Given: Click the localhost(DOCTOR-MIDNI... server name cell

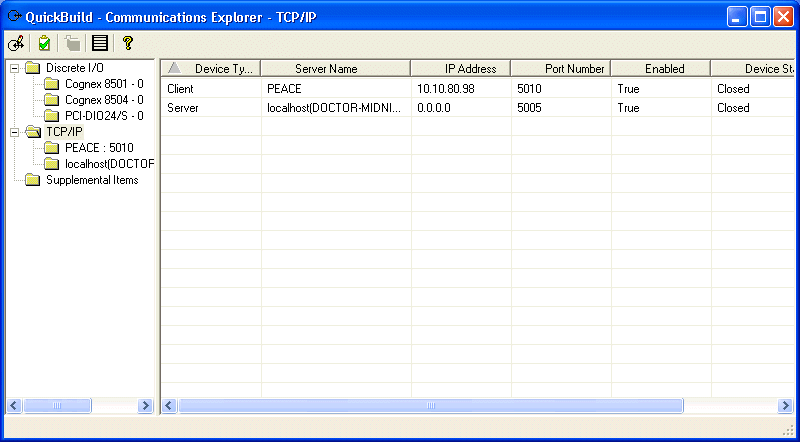Looking at the screenshot, I should coord(336,108).
